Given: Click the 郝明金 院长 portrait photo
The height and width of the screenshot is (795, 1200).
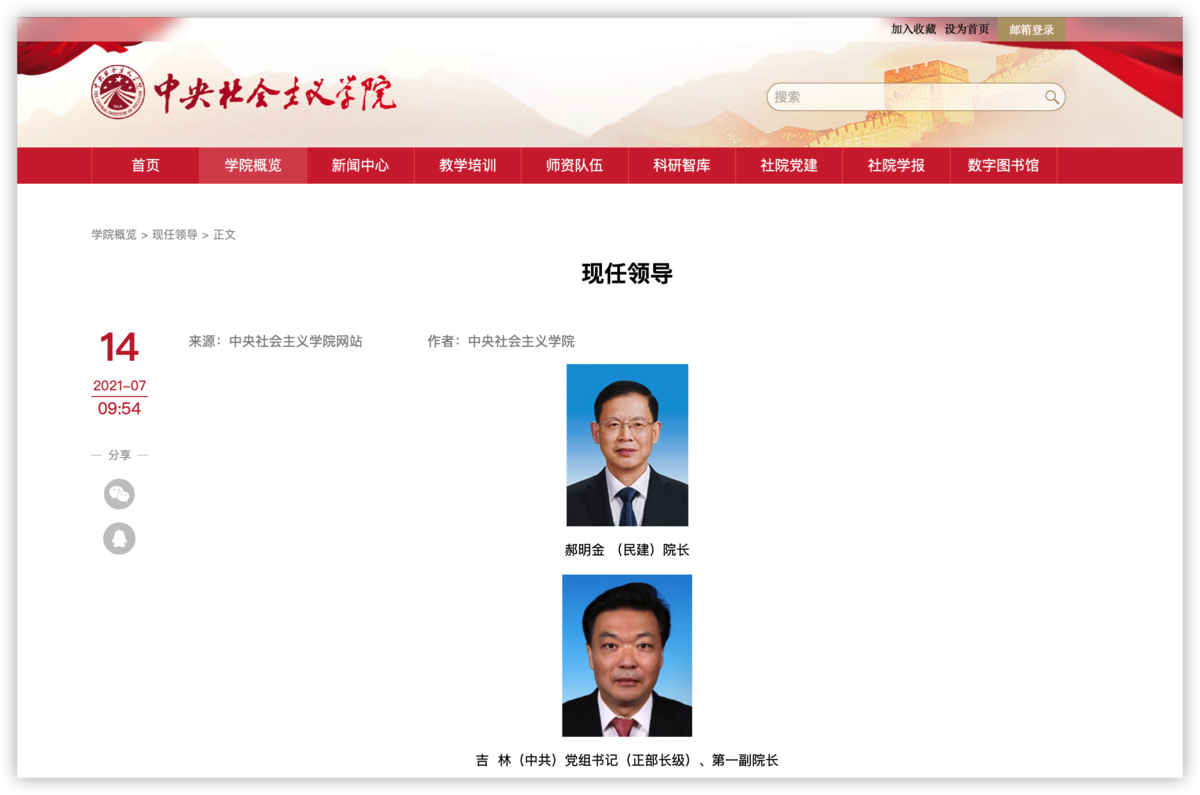Looking at the screenshot, I should [x=627, y=445].
